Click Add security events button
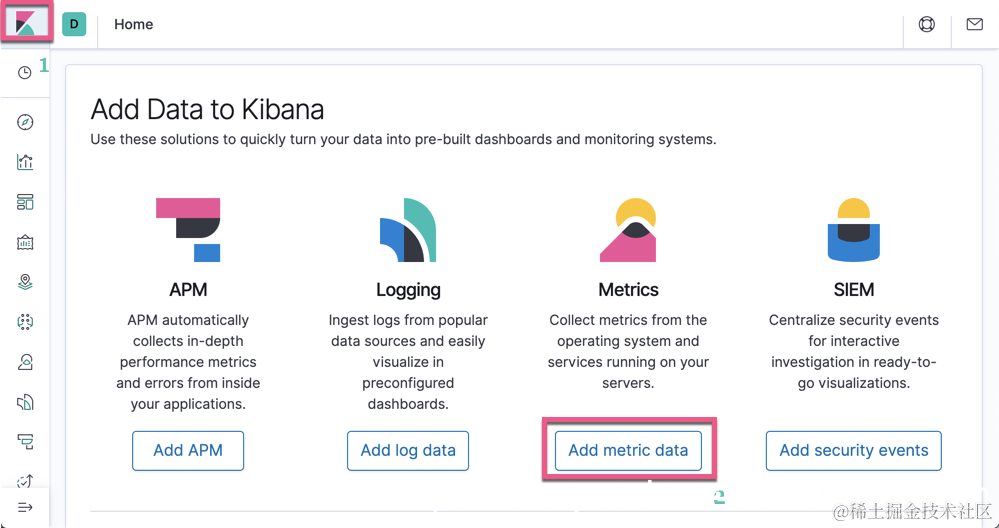This screenshot has height=528, width=999. pos(854,450)
